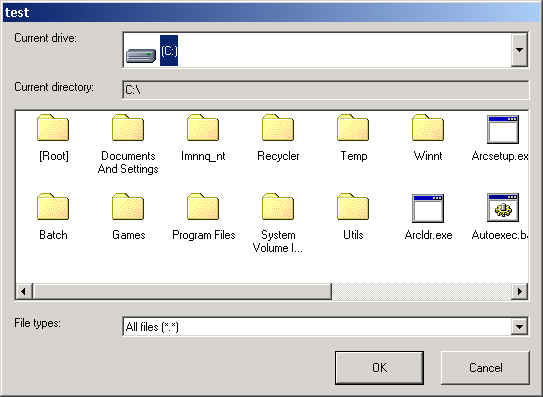Click the "Utils" label
This screenshot has height=397, width=543.
[x=353, y=235]
